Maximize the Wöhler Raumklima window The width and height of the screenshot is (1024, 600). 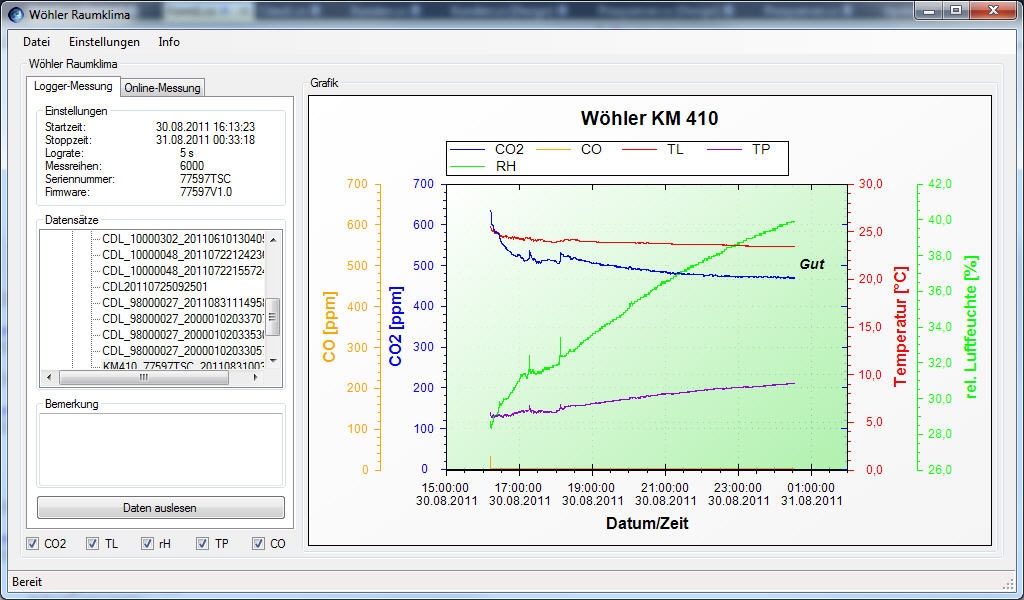pyautogui.click(x=956, y=10)
